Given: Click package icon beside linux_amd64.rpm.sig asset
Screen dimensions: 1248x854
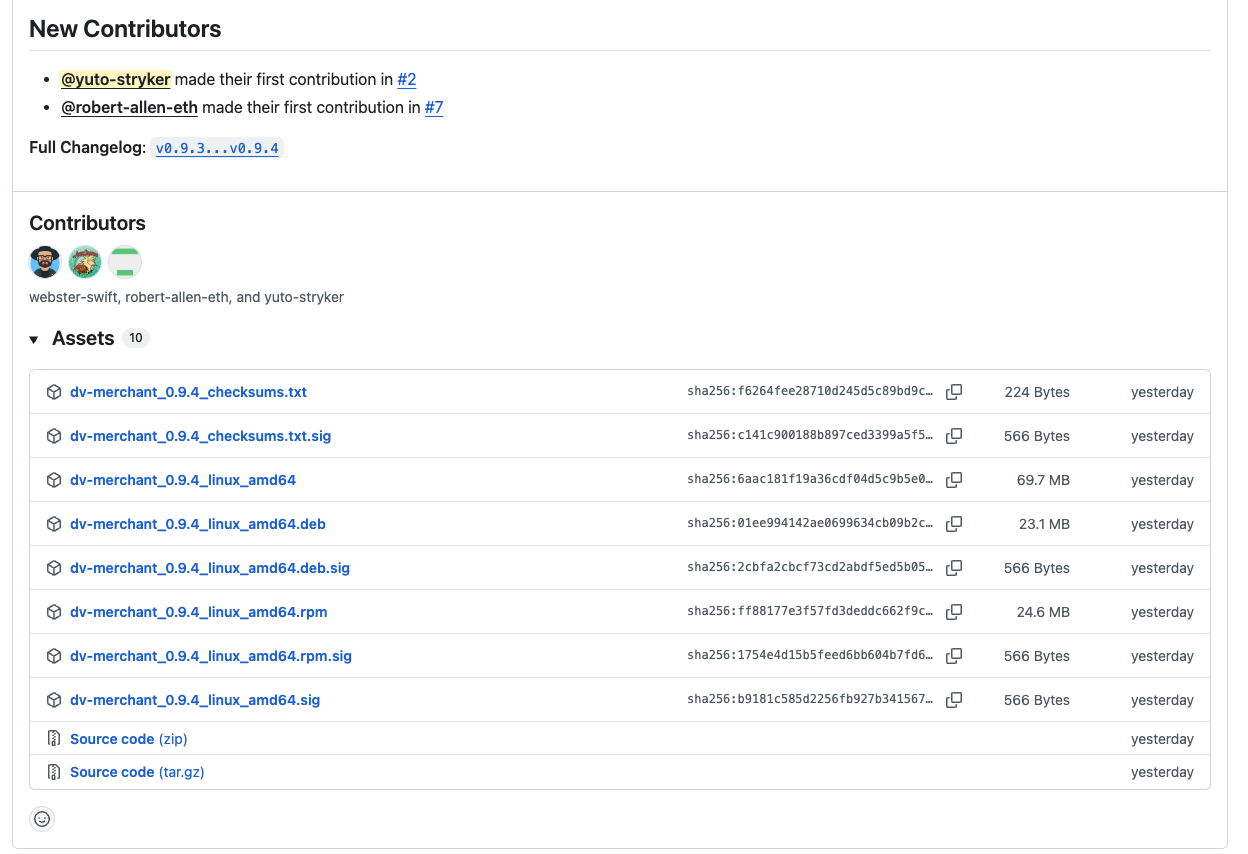Looking at the screenshot, I should [x=54, y=656].
